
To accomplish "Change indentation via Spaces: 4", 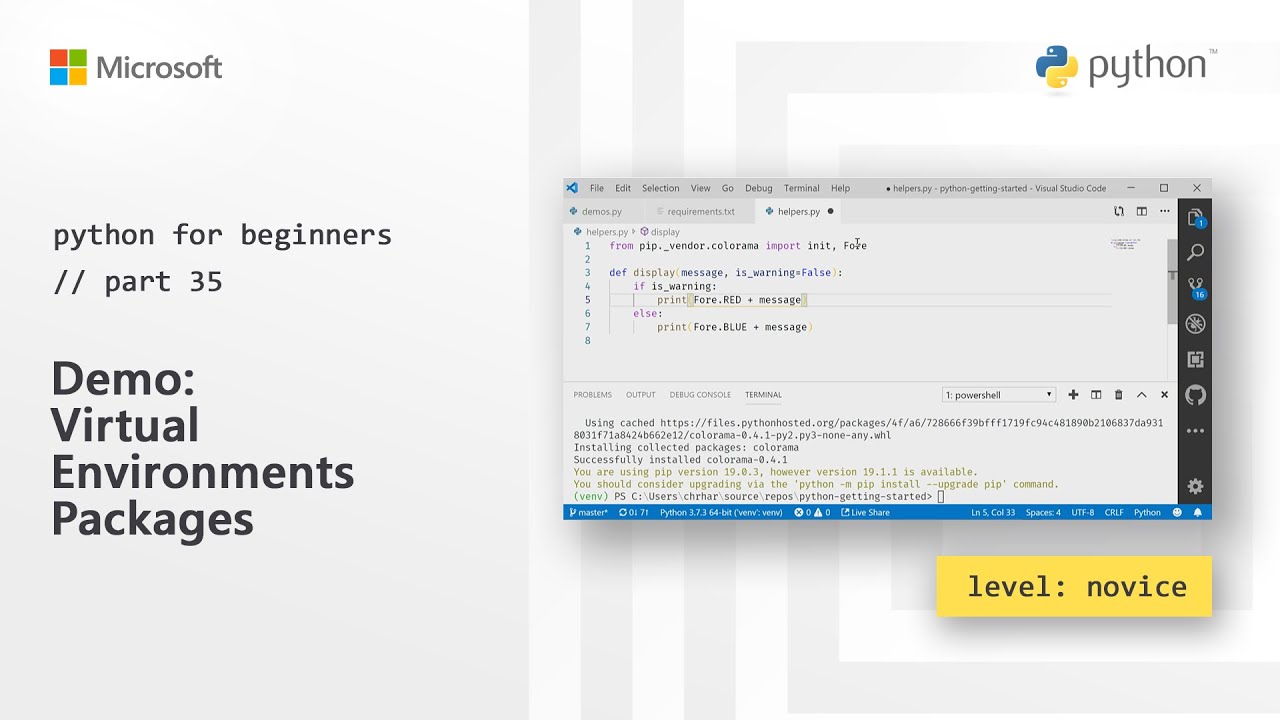I will coord(1043,512).
